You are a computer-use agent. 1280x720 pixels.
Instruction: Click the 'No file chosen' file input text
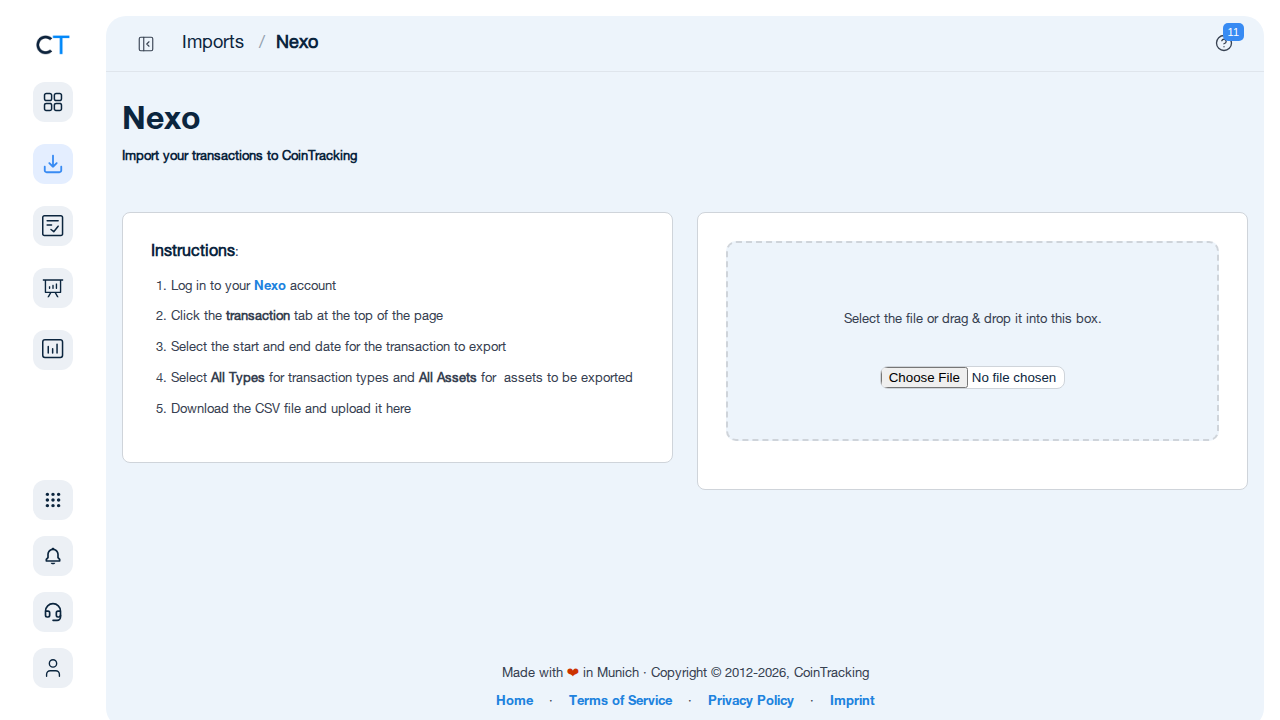[1014, 377]
